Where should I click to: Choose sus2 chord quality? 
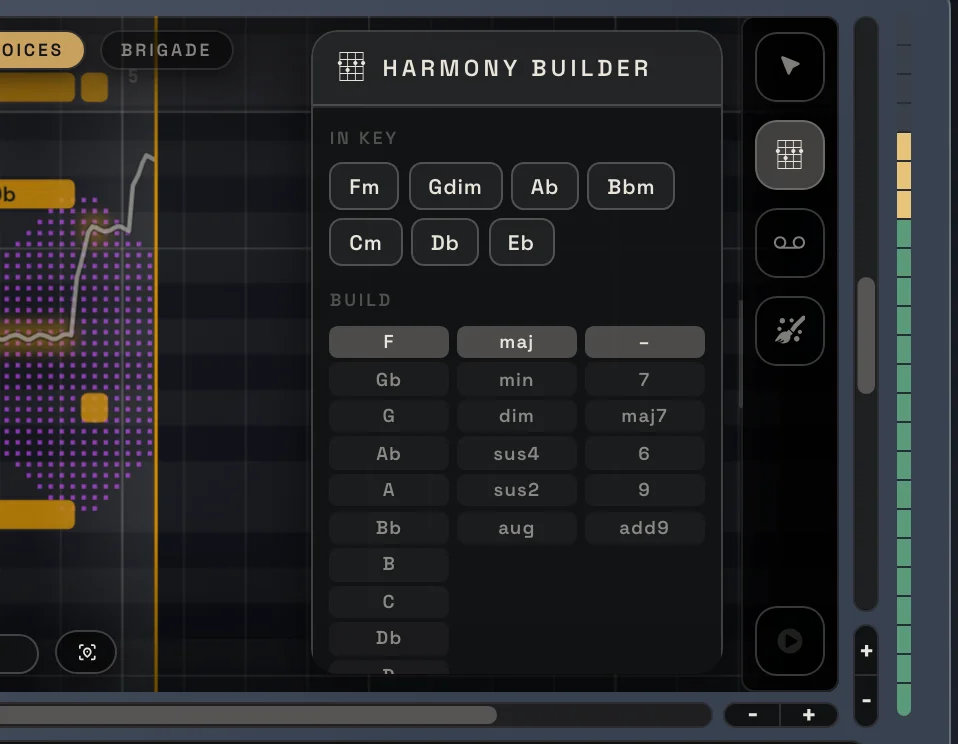(516, 490)
